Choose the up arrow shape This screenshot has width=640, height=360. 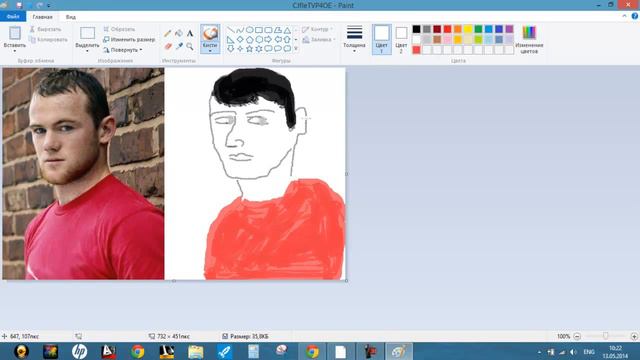[287, 40]
